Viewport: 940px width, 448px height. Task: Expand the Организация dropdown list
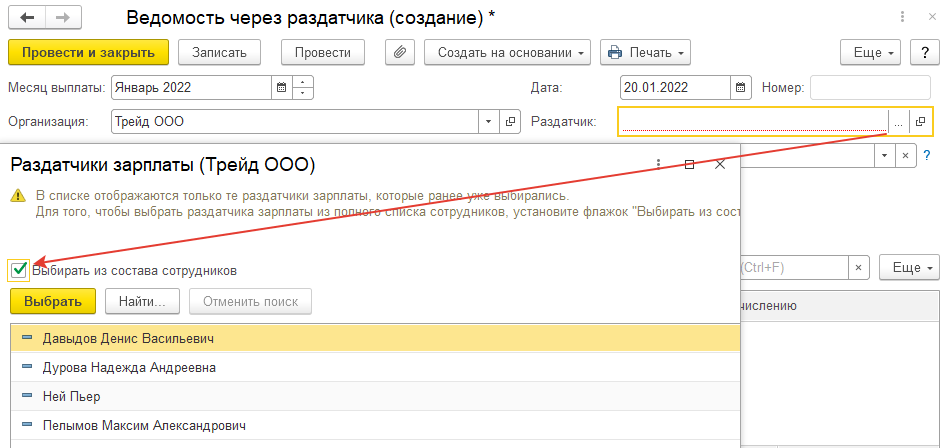point(489,122)
